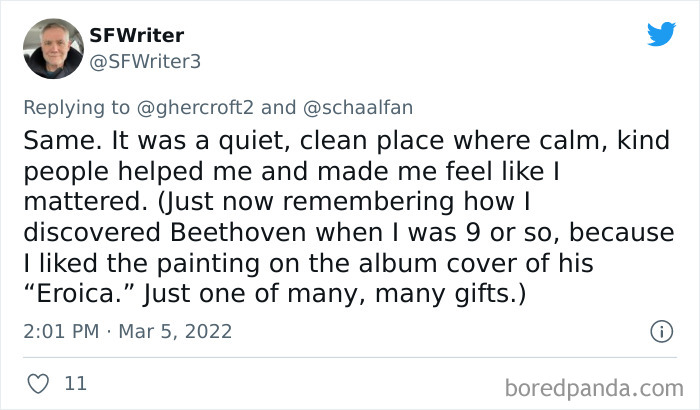Viewport: 700px width, 410px height.
Task: Click the 11 likes count
Action: [75, 382]
